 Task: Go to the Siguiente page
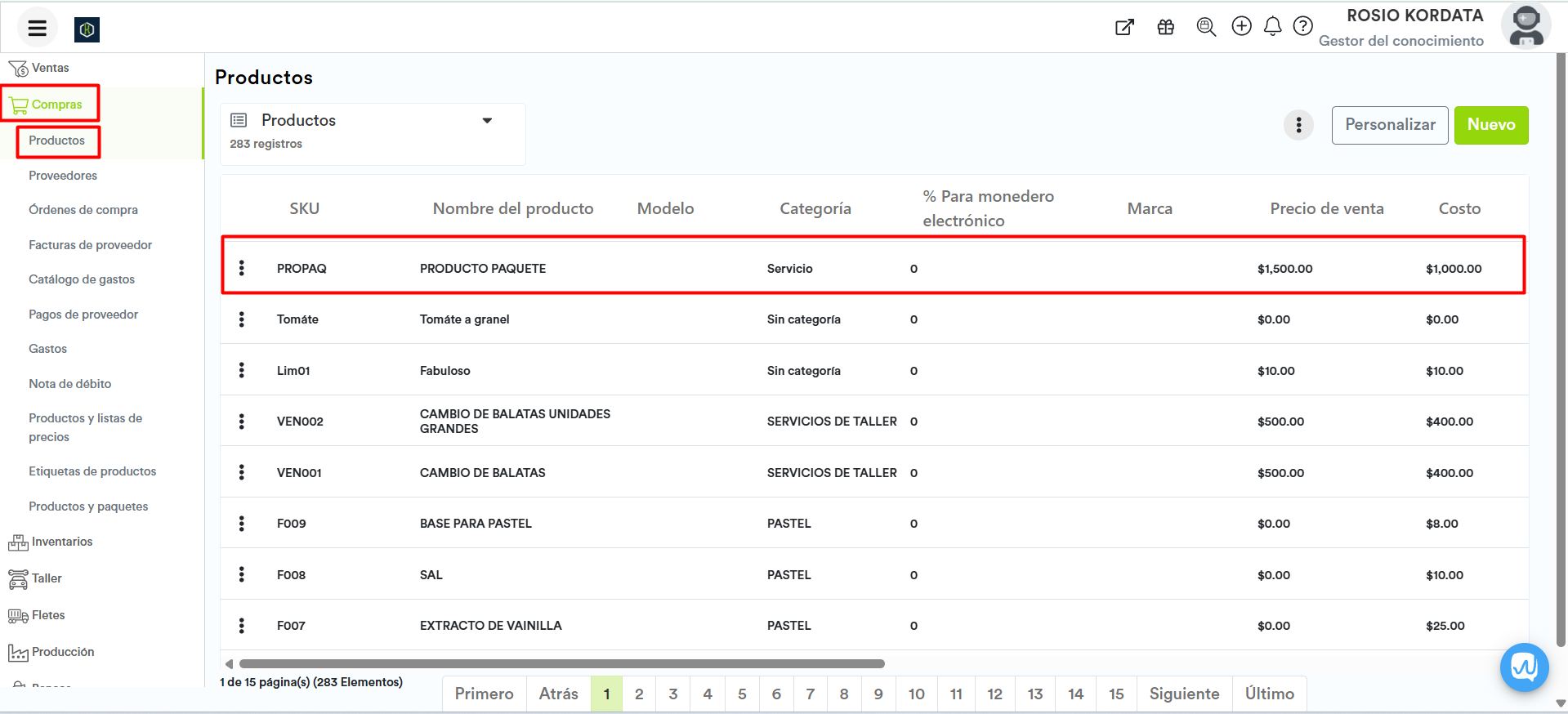[x=1184, y=694]
